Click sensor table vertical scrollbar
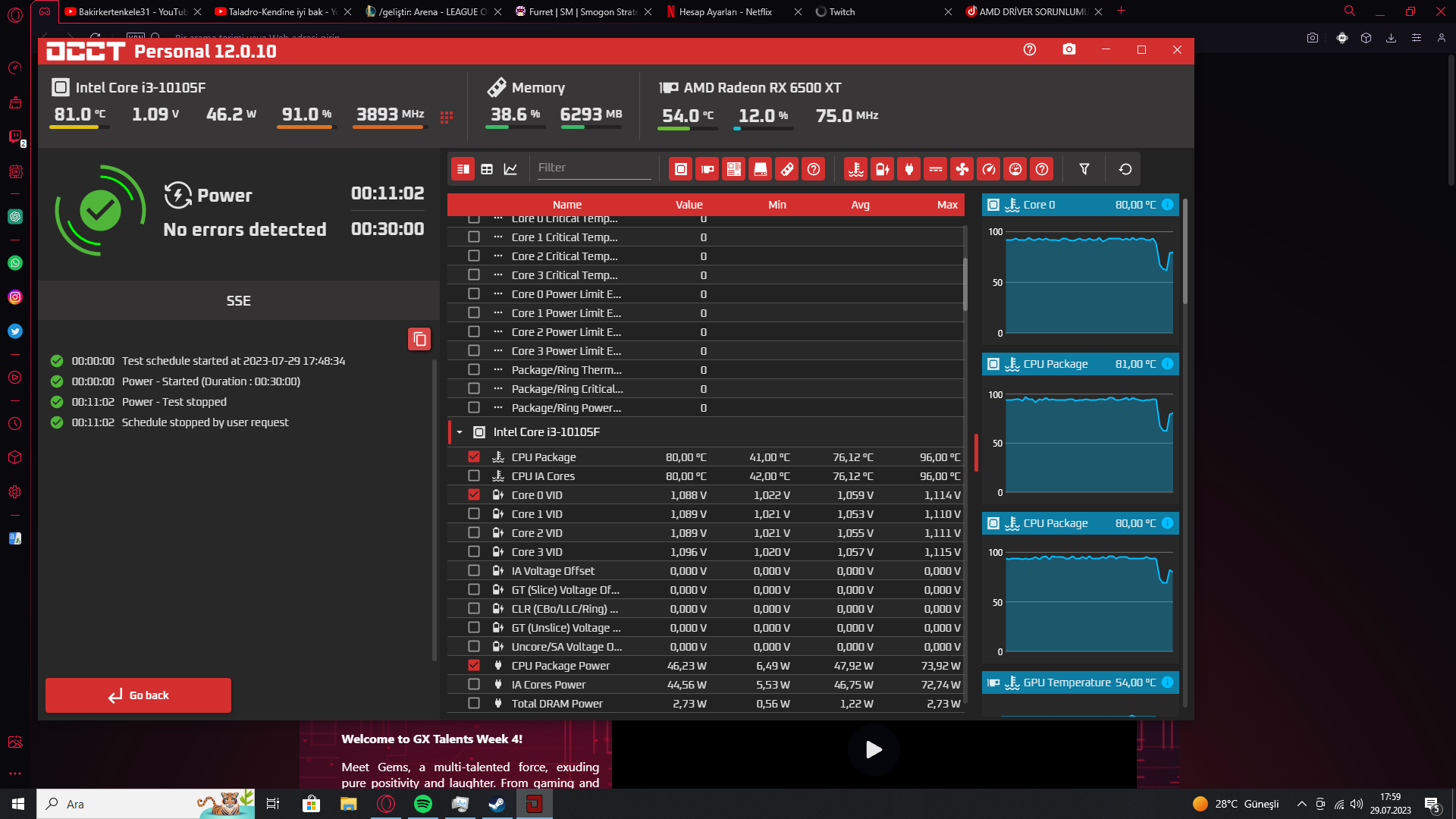 click(x=965, y=284)
